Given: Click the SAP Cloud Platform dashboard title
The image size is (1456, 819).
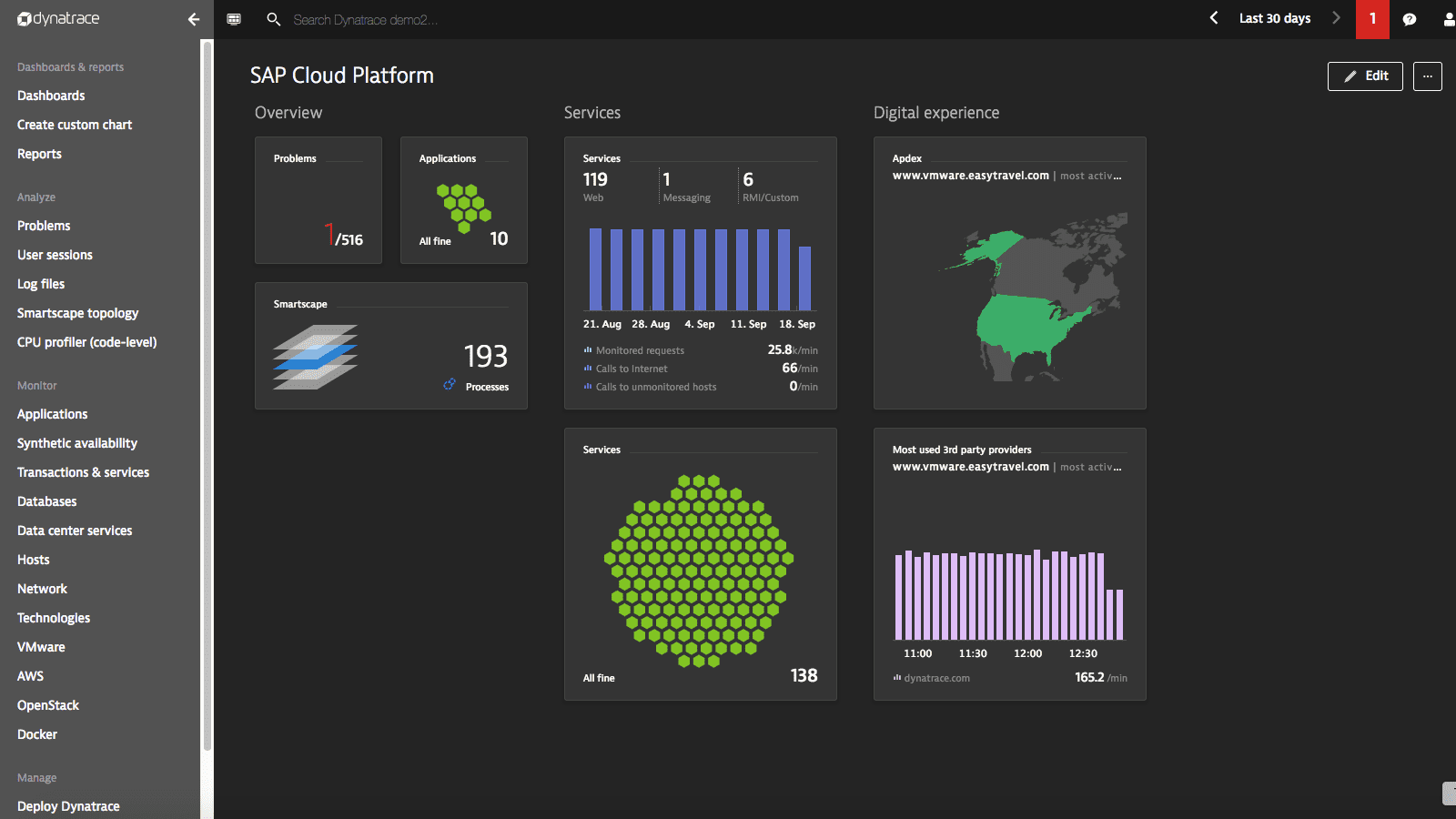Looking at the screenshot, I should click(x=342, y=76).
